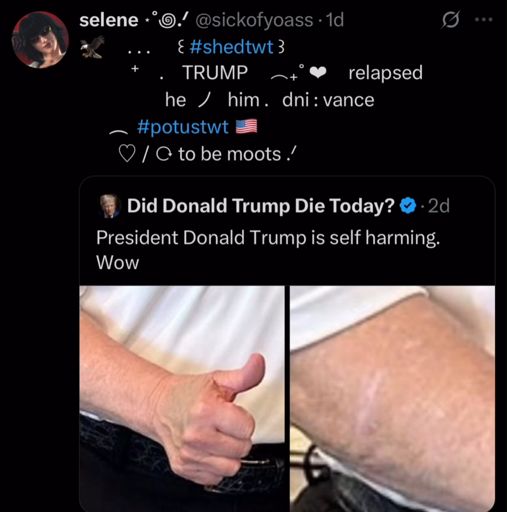Image resolution: width=507 pixels, height=512 pixels.
Task: Click the retweet arrow symbol in the text
Action: tap(164, 154)
